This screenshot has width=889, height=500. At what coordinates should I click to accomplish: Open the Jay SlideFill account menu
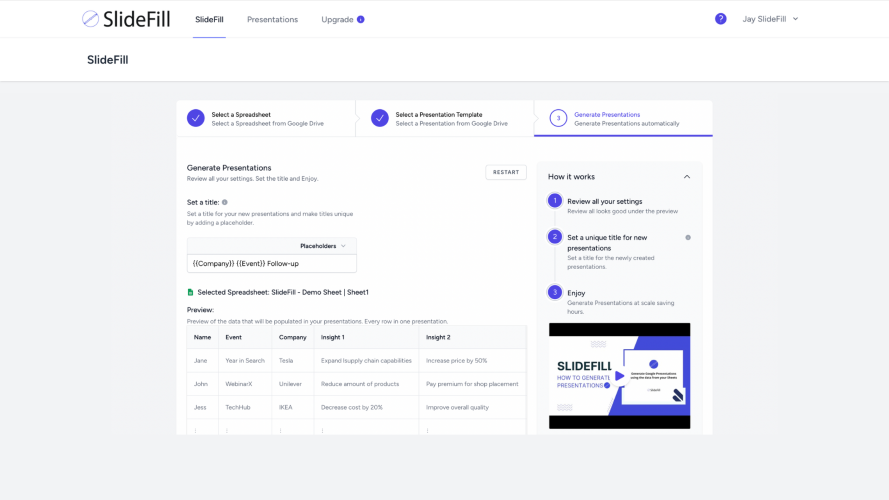(771, 19)
